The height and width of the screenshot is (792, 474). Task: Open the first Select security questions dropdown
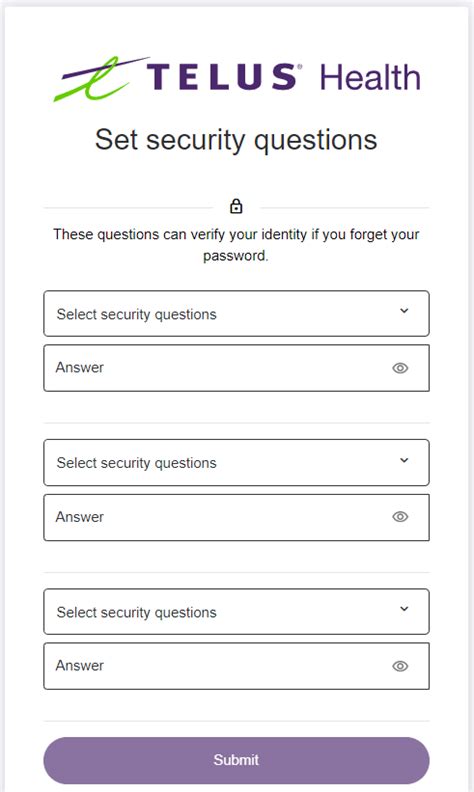click(236, 313)
